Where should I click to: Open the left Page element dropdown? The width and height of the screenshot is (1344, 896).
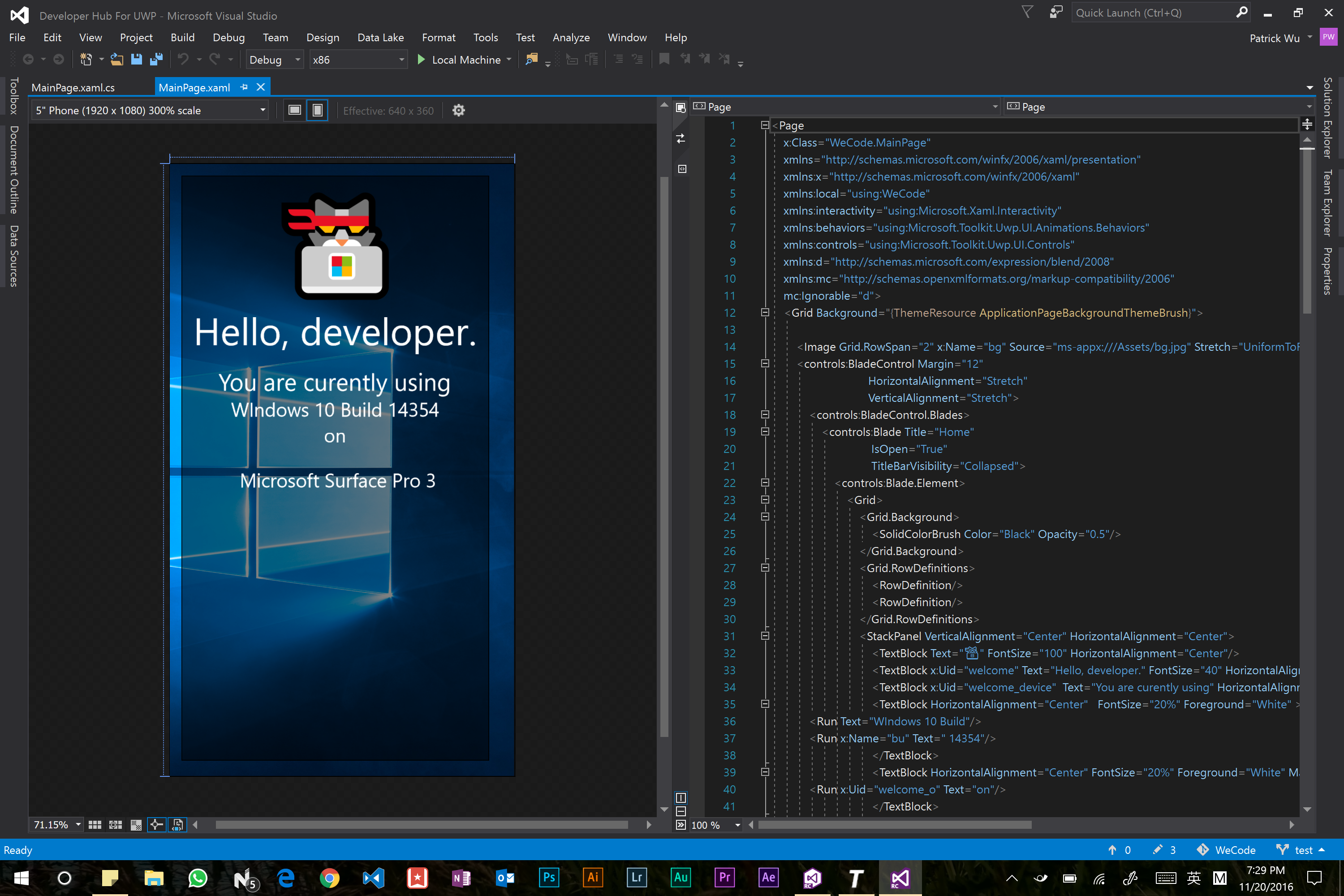[x=845, y=107]
